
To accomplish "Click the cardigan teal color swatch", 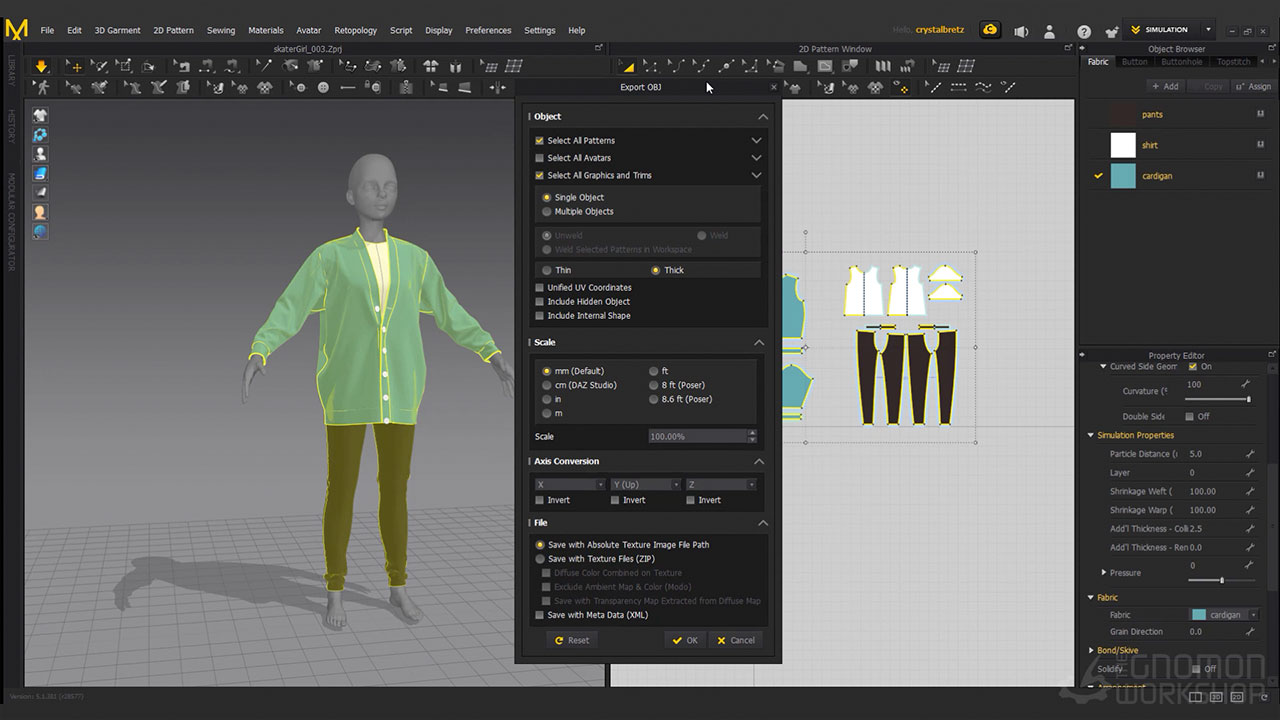I will click(x=1123, y=176).
